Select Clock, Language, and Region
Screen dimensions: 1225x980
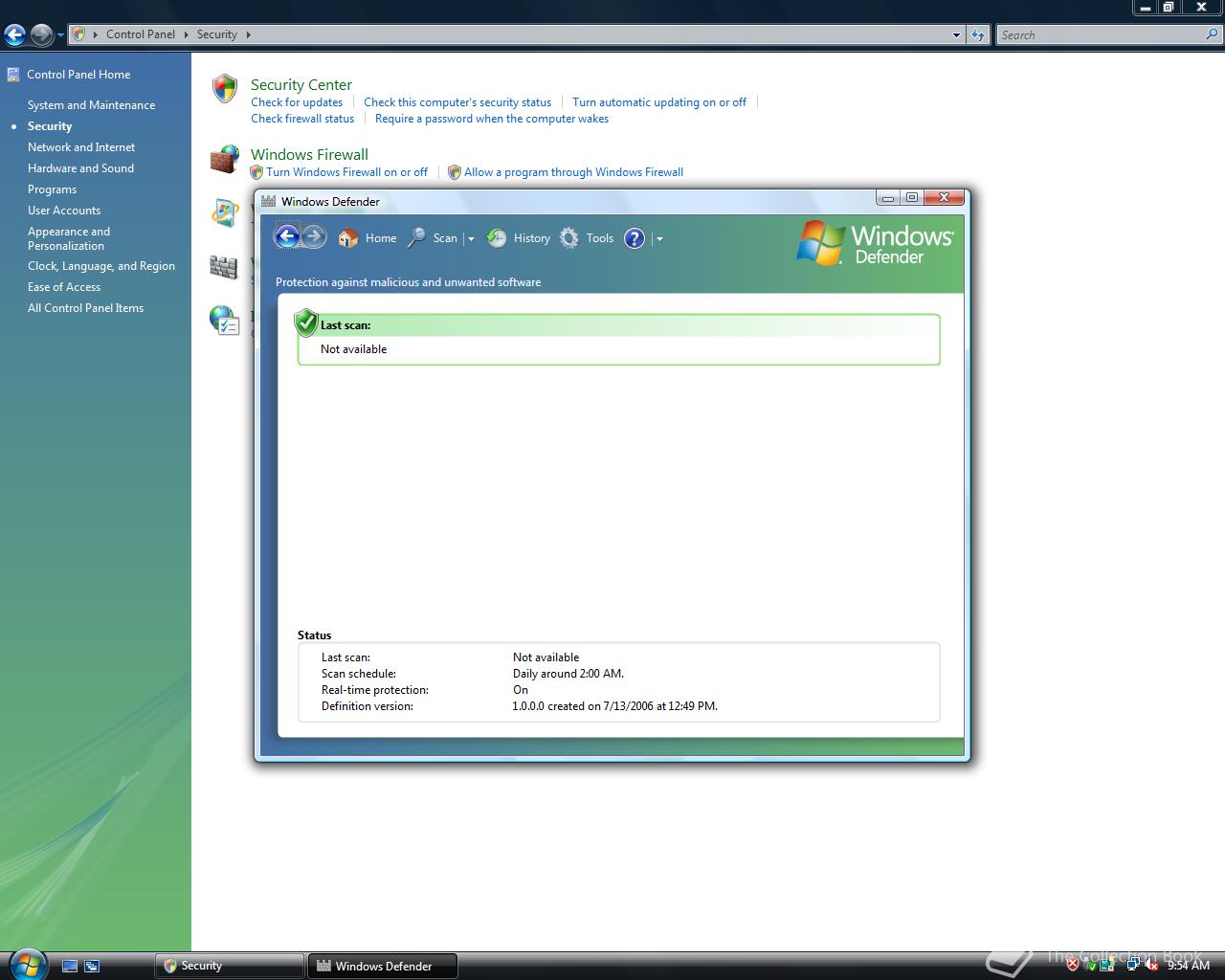tap(101, 266)
